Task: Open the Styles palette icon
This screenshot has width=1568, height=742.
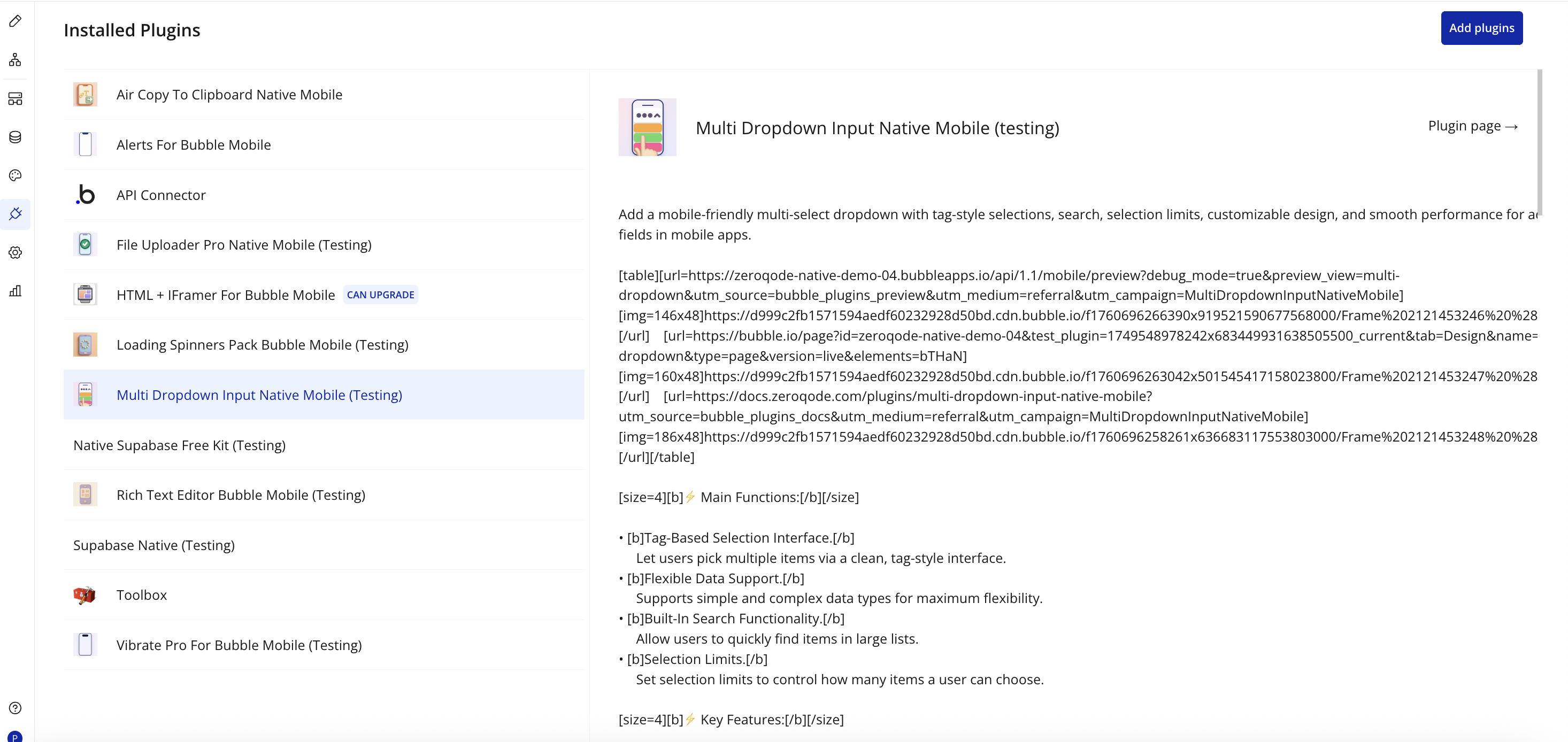Action: click(15, 175)
